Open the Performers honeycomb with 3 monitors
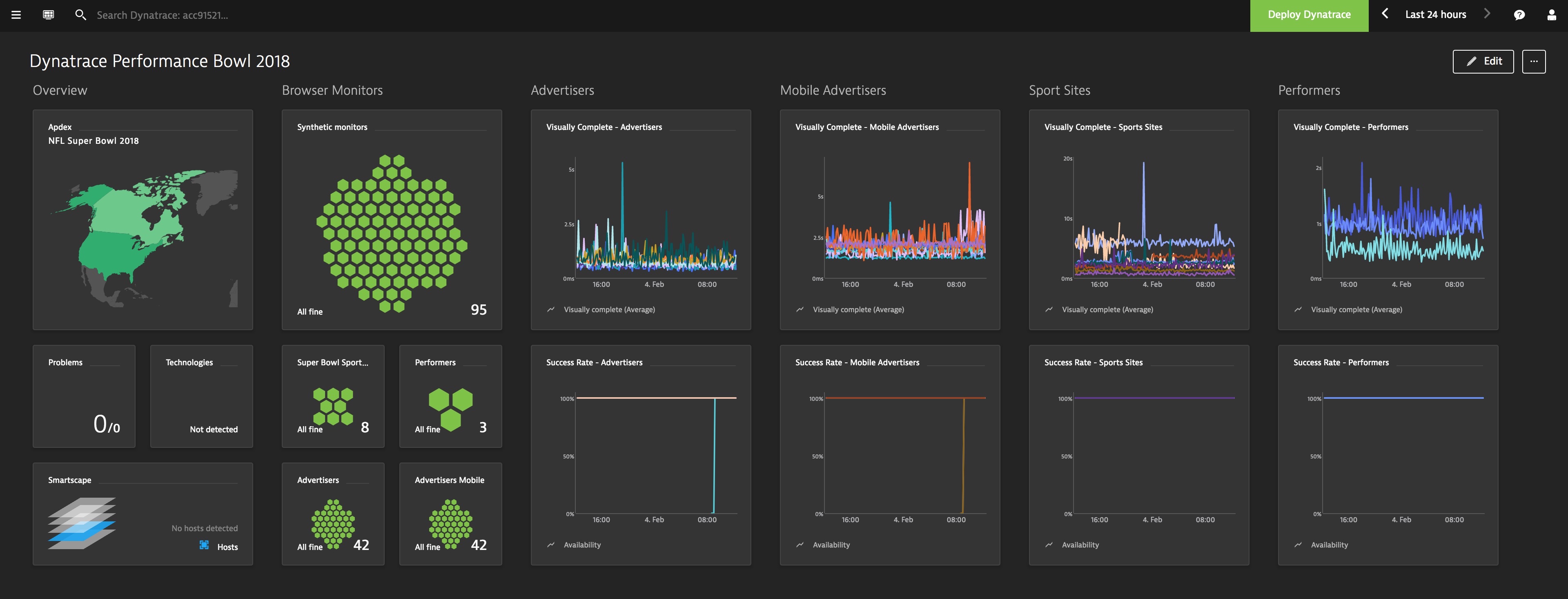This screenshot has width=1568, height=599. [450, 396]
